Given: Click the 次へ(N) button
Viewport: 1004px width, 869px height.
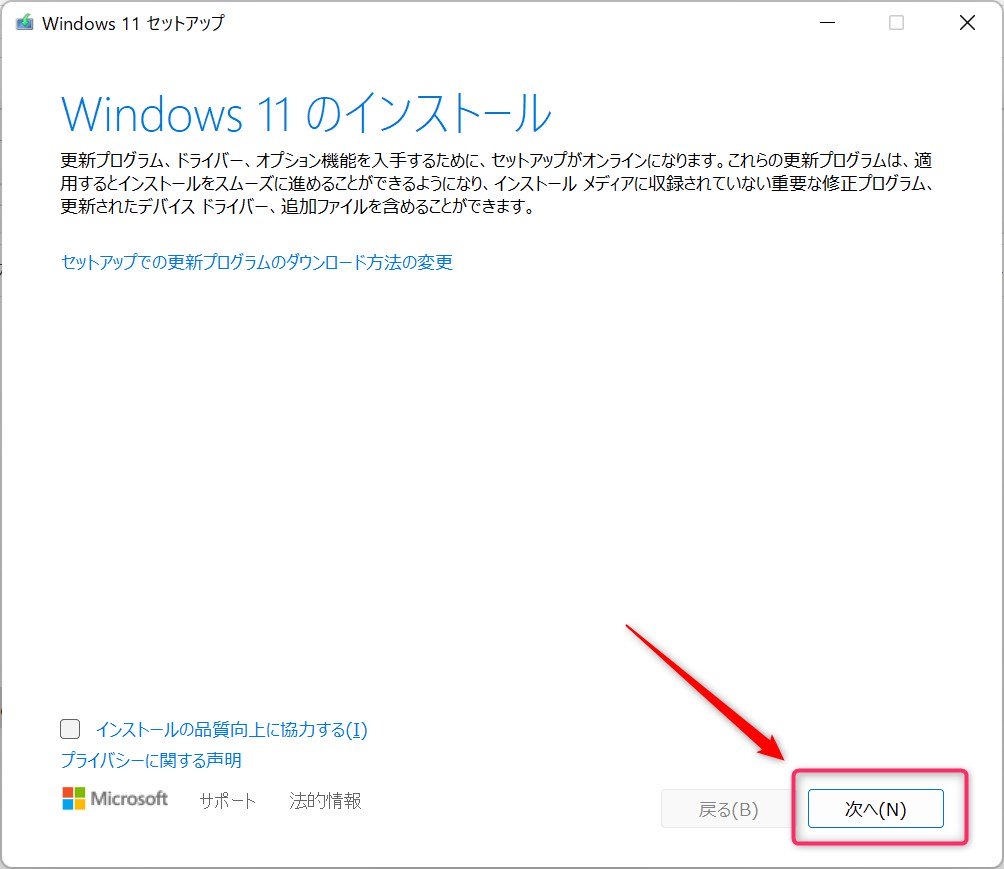Looking at the screenshot, I should click(875, 809).
